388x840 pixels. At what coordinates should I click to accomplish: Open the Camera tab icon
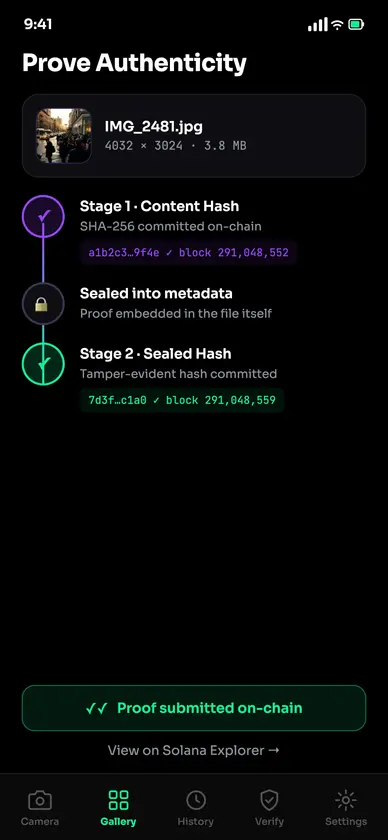click(x=40, y=800)
